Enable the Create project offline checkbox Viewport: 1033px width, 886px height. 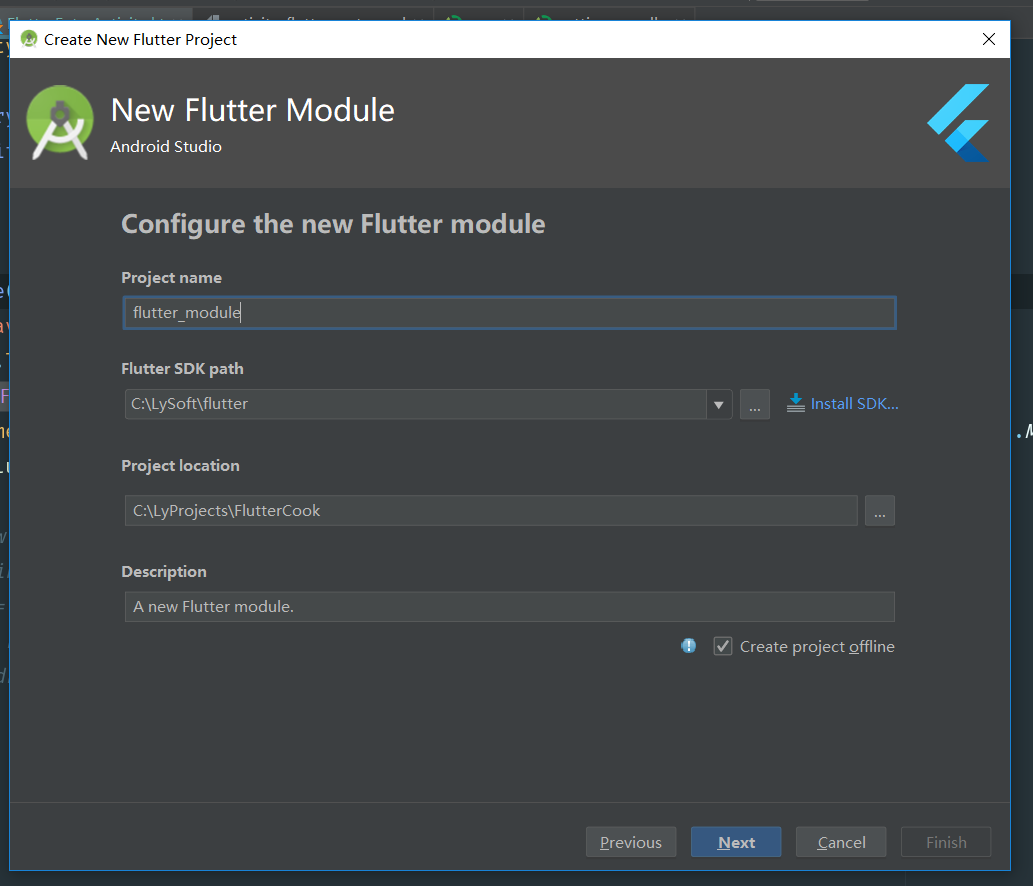(x=722, y=646)
